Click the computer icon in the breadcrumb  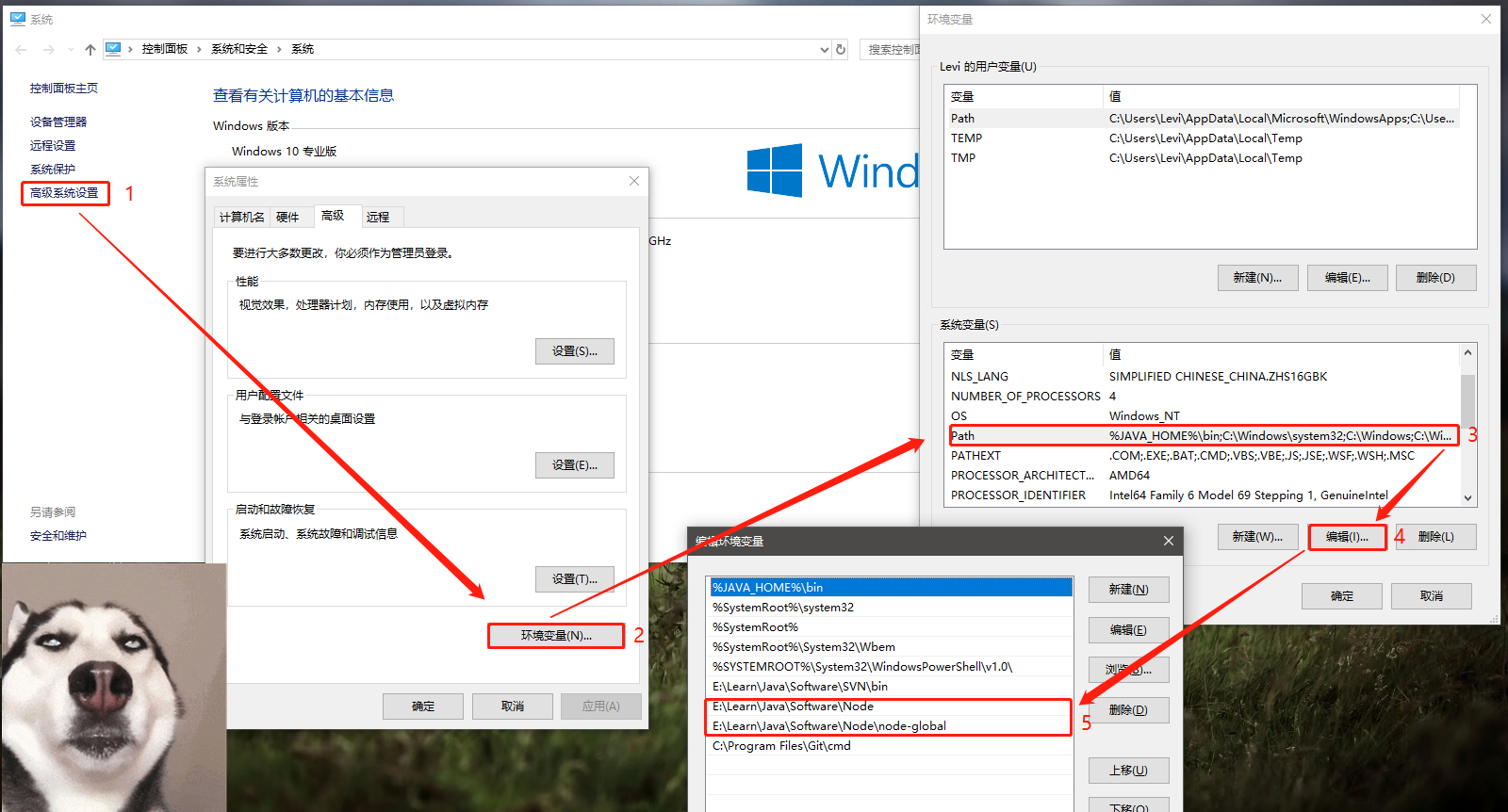tap(113, 49)
